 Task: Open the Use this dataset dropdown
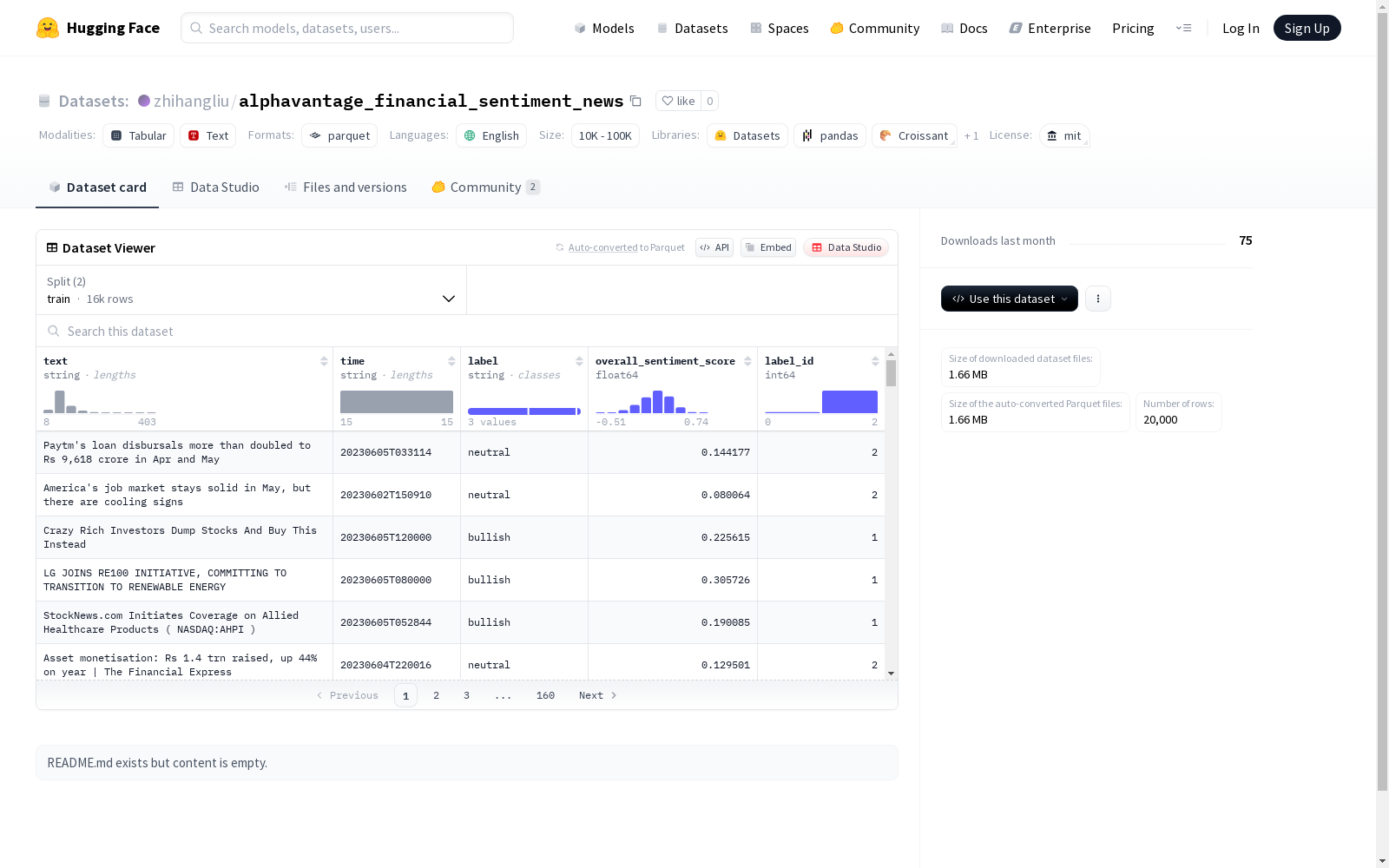pos(1010,299)
